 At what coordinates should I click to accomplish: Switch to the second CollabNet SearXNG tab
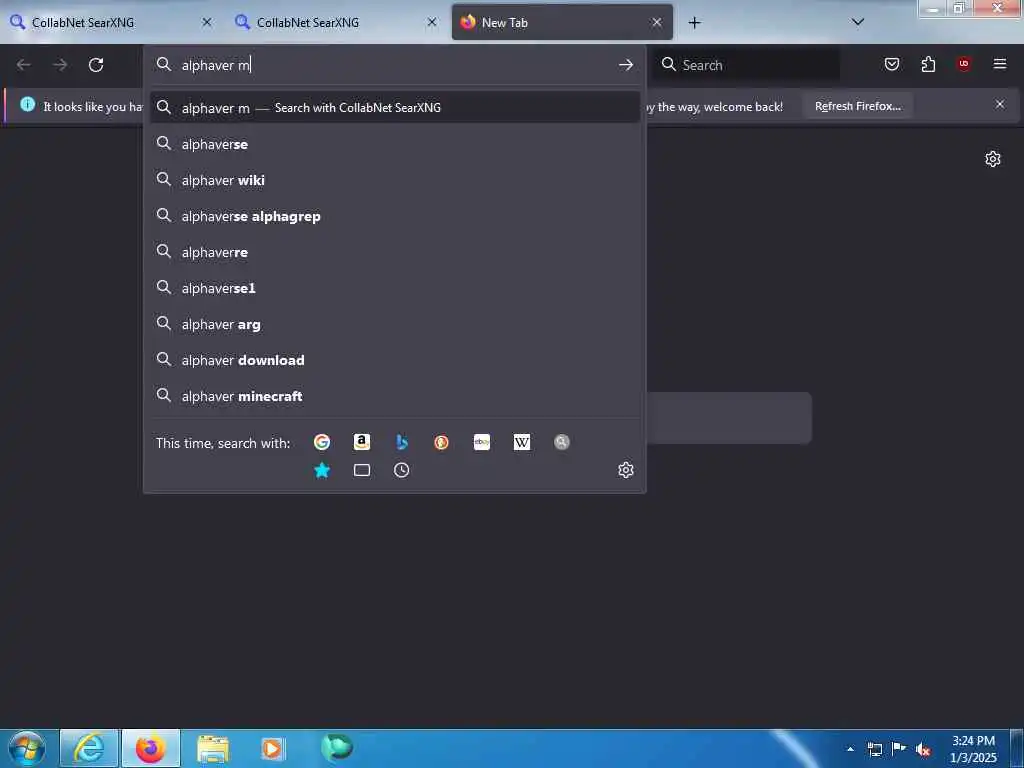(x=336, y=22)
